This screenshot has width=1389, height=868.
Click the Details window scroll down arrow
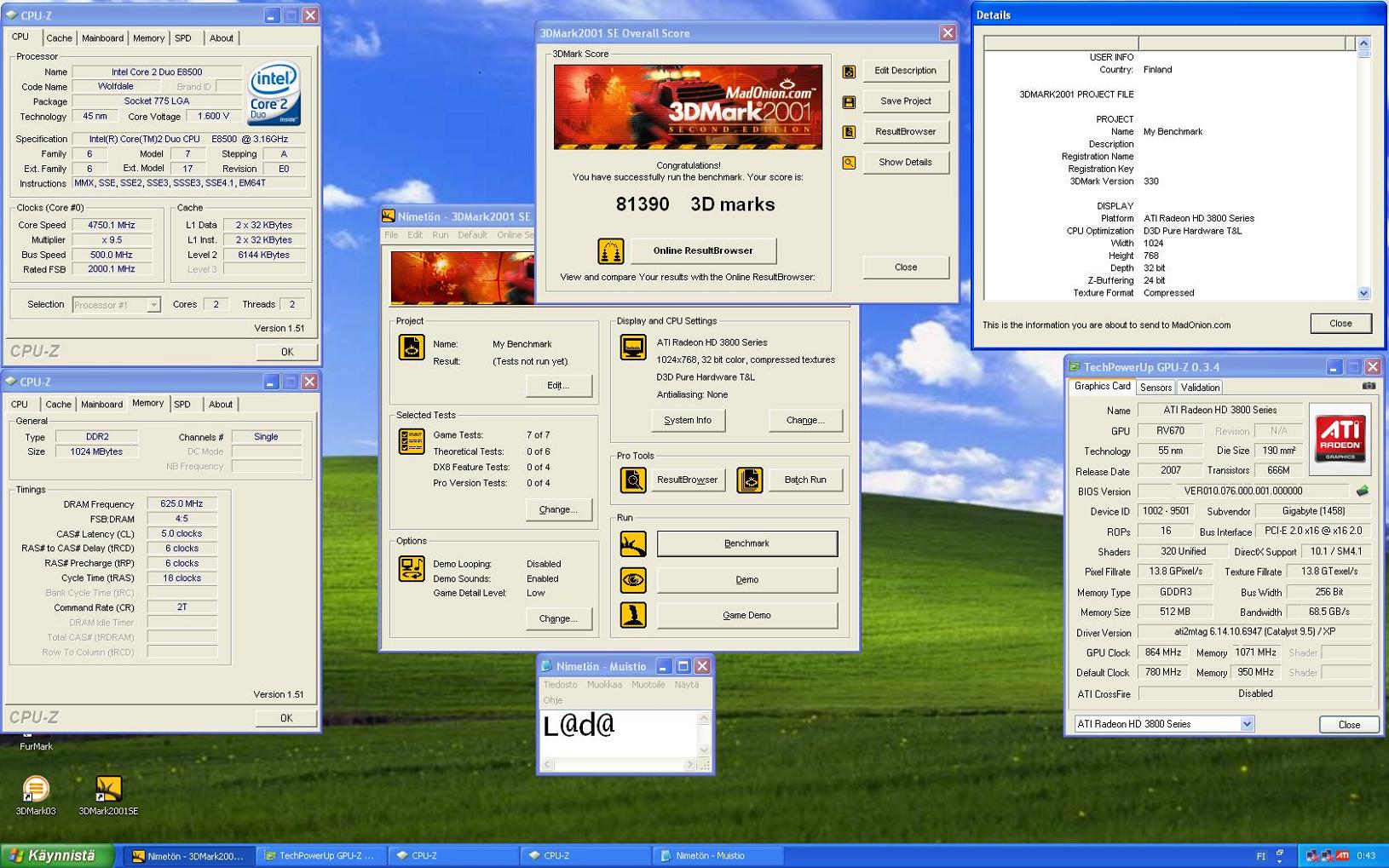point(1363,293)
